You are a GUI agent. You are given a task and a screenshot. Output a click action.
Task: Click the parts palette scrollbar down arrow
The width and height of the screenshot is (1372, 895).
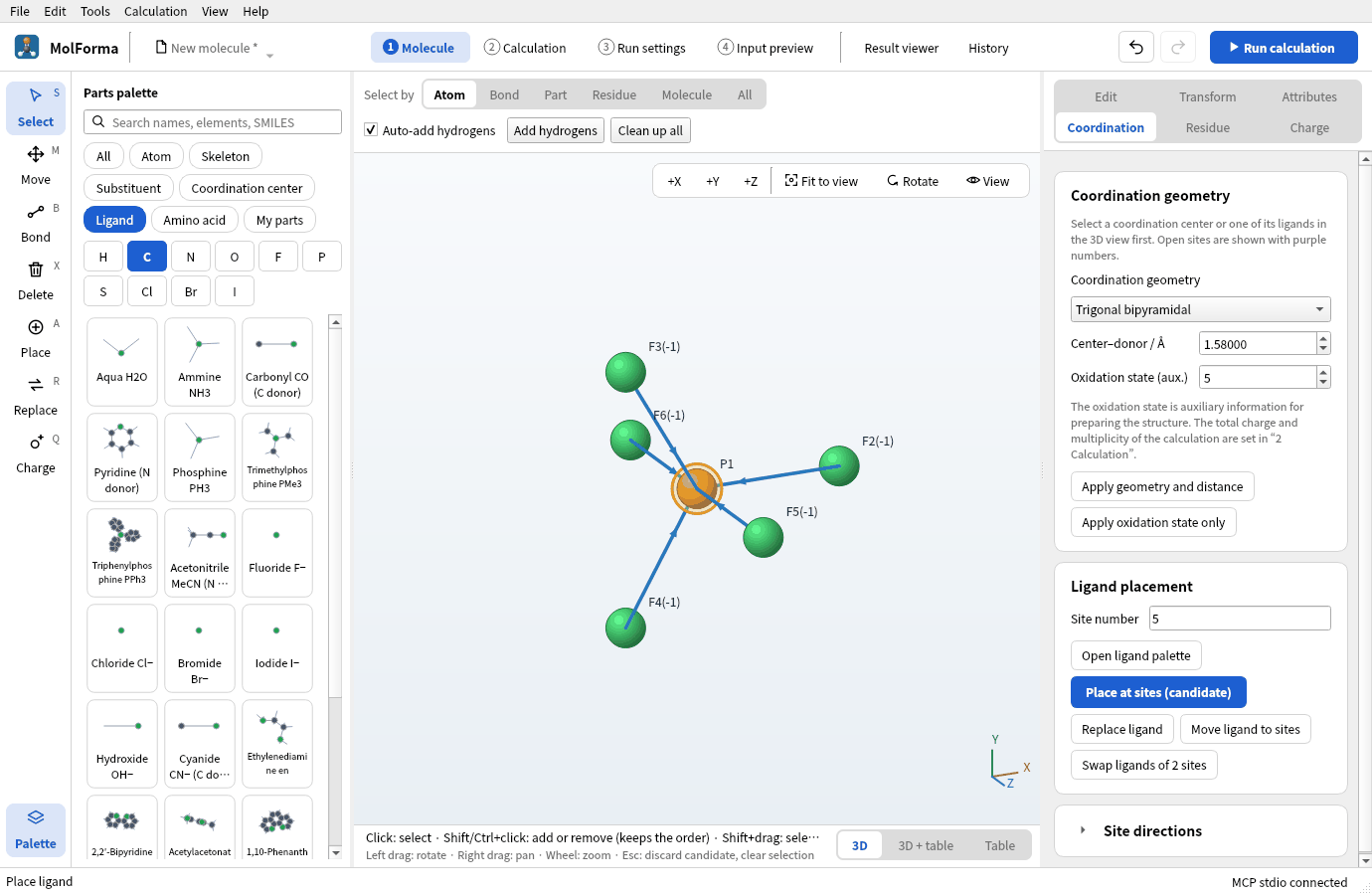point(335,852)
